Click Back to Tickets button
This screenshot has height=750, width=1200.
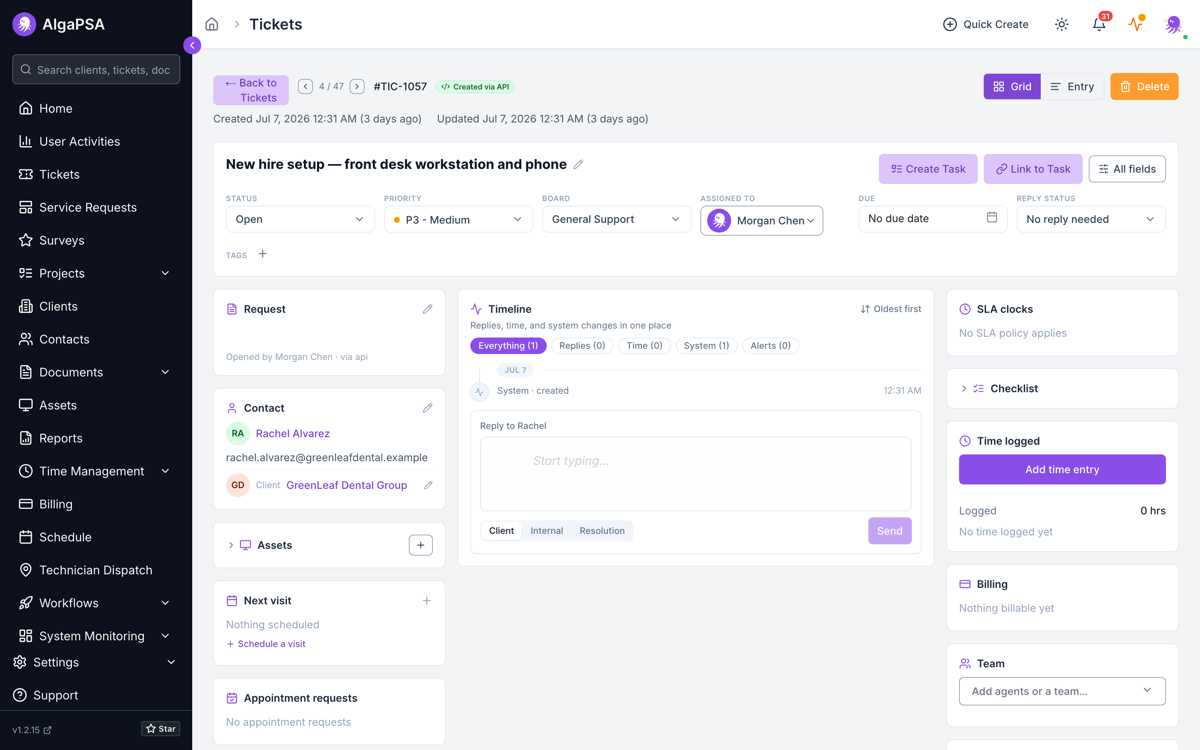[x=251, y=90]
